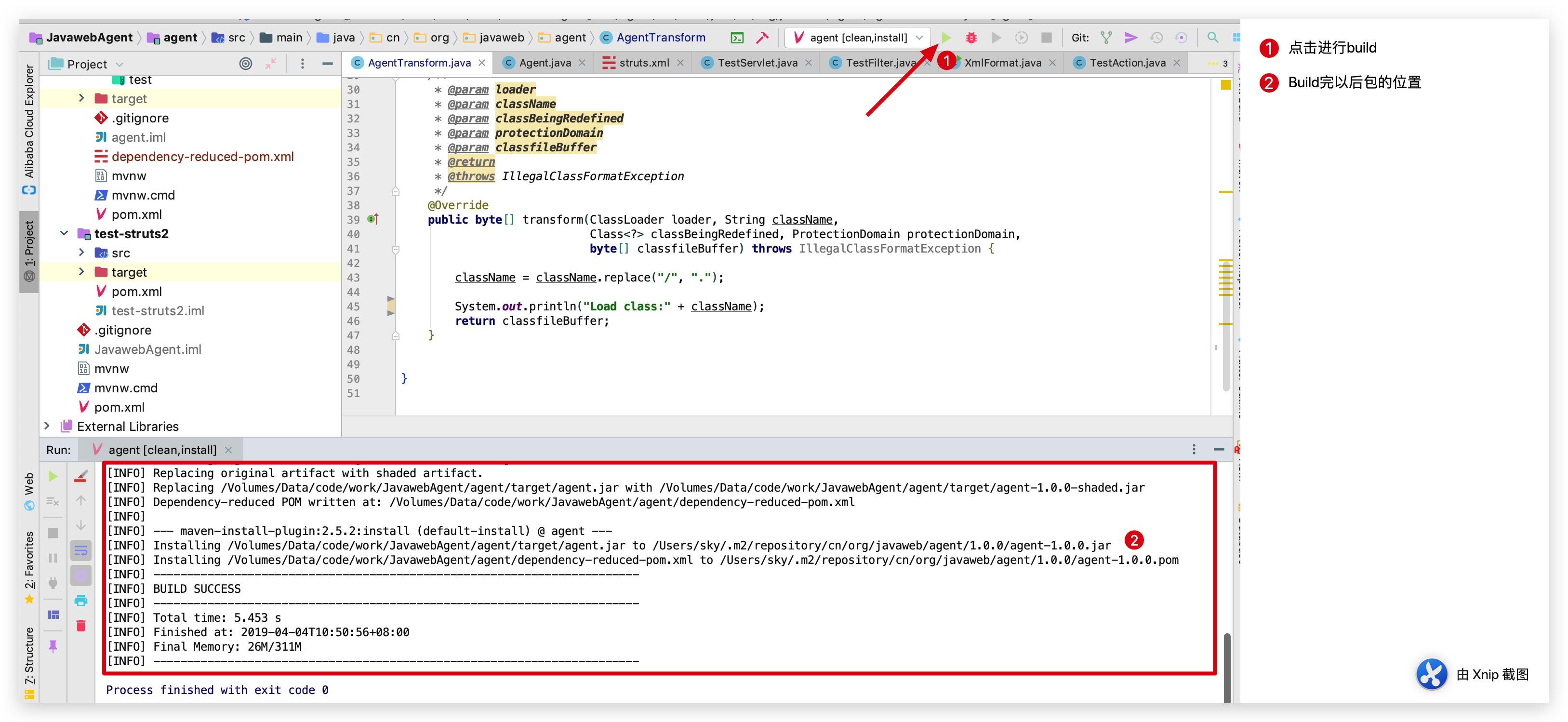Click the Terminal icon in navigation bar
The width and height of the screenshot is (1568, 722).
click(736, 38)
